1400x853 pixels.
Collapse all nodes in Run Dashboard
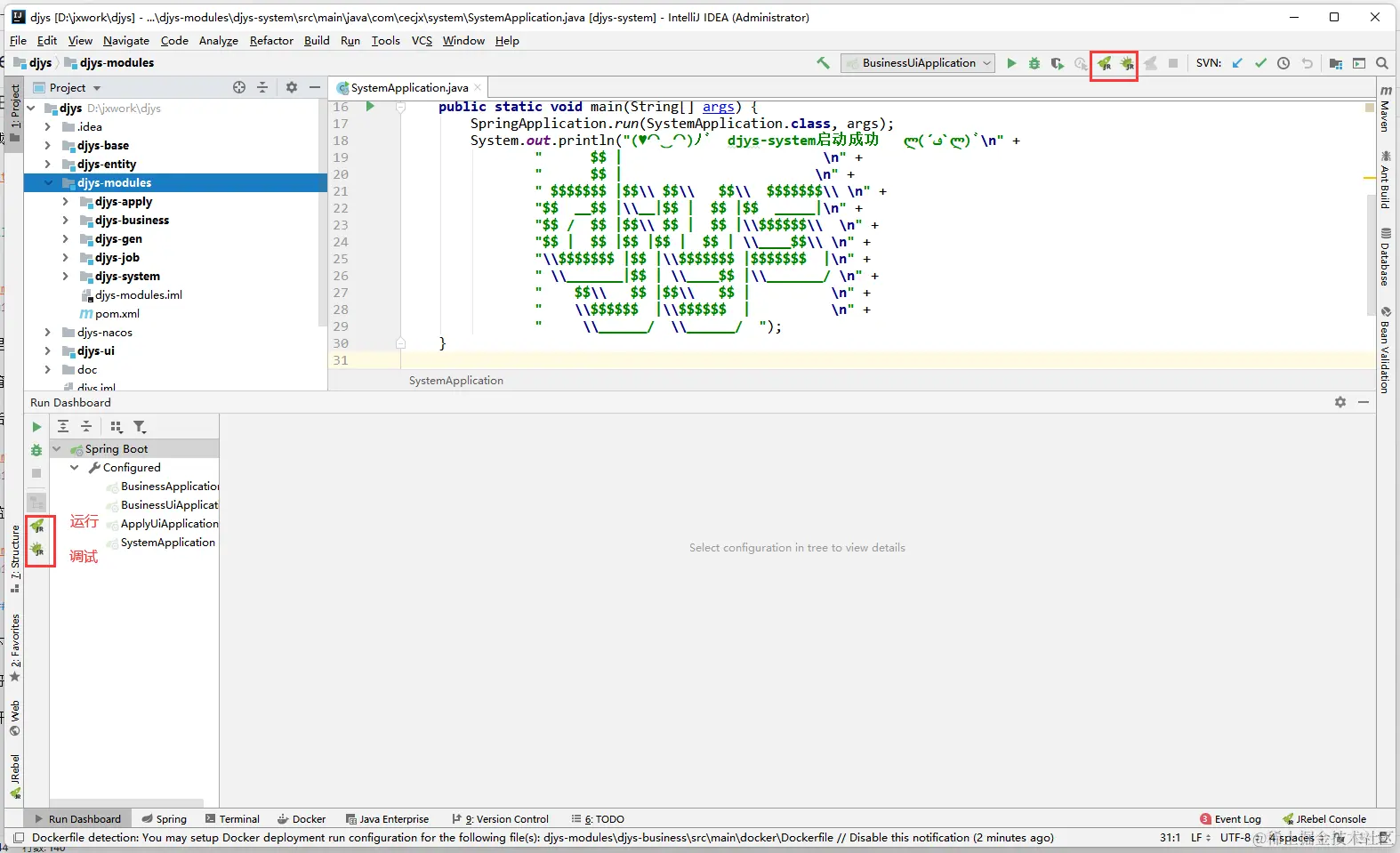click(x=86, y=427)
